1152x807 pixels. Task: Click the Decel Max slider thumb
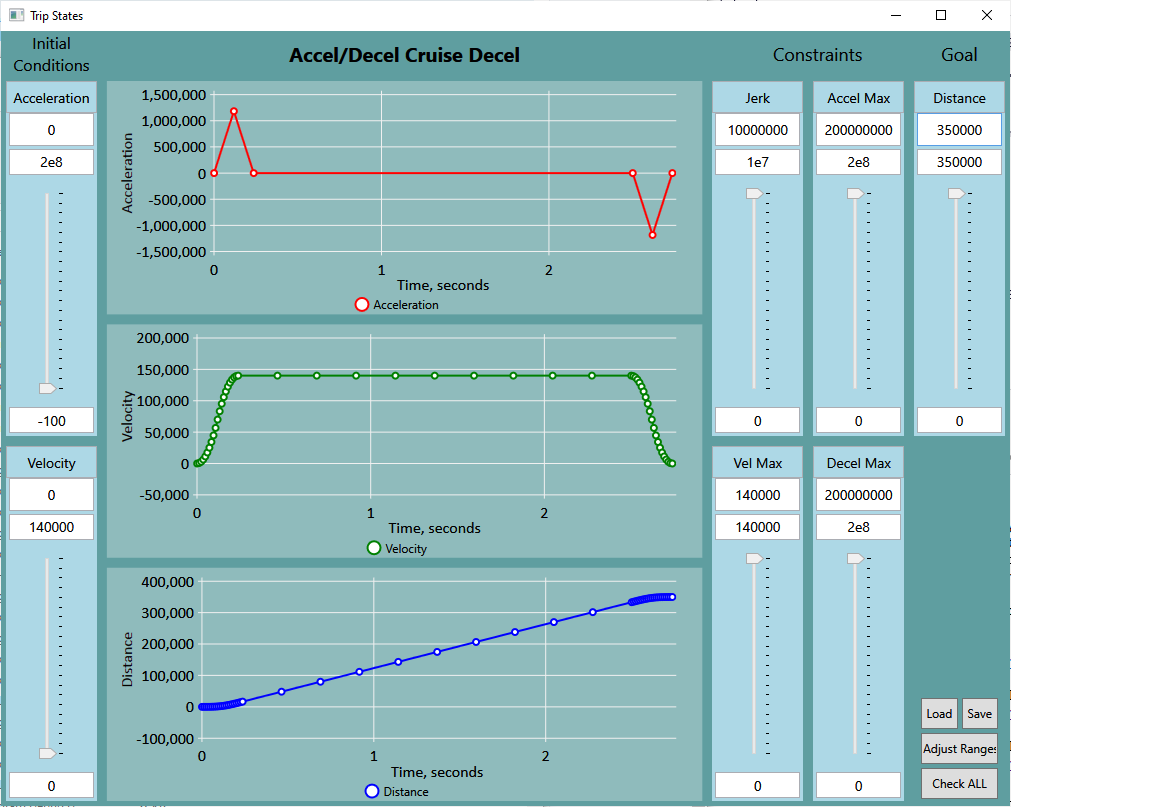[x=855, y=558]
